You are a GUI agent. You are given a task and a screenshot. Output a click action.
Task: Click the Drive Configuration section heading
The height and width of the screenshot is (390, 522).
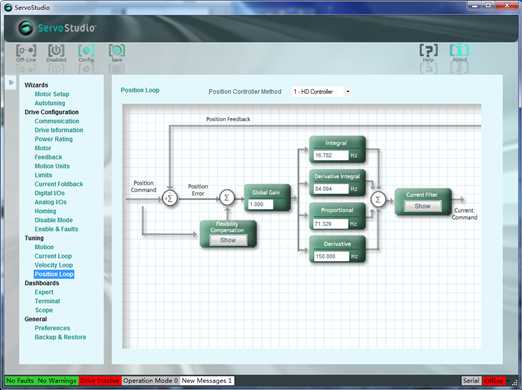[x=51, y=112]
